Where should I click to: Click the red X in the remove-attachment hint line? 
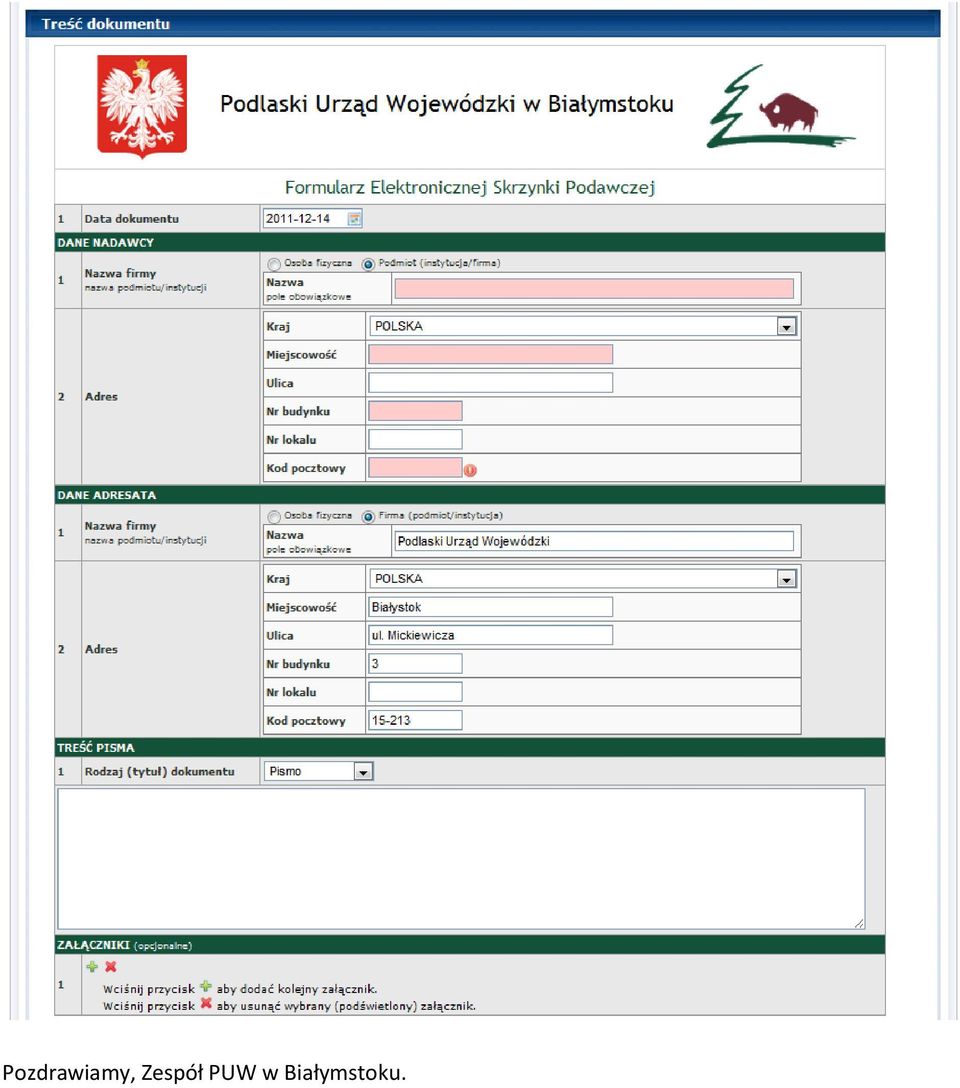pos(206,1003)
